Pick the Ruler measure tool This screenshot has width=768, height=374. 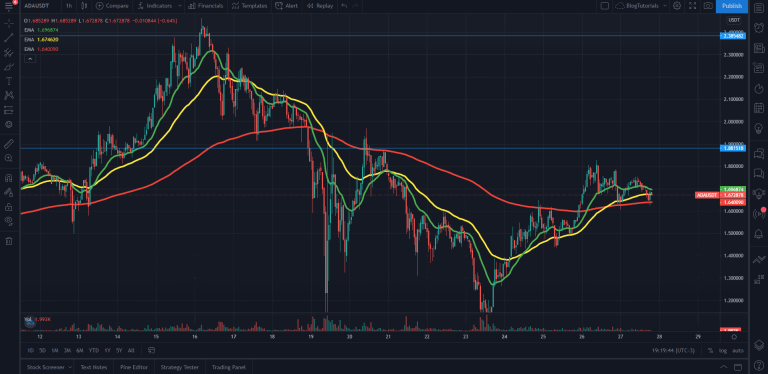[8, 143]
